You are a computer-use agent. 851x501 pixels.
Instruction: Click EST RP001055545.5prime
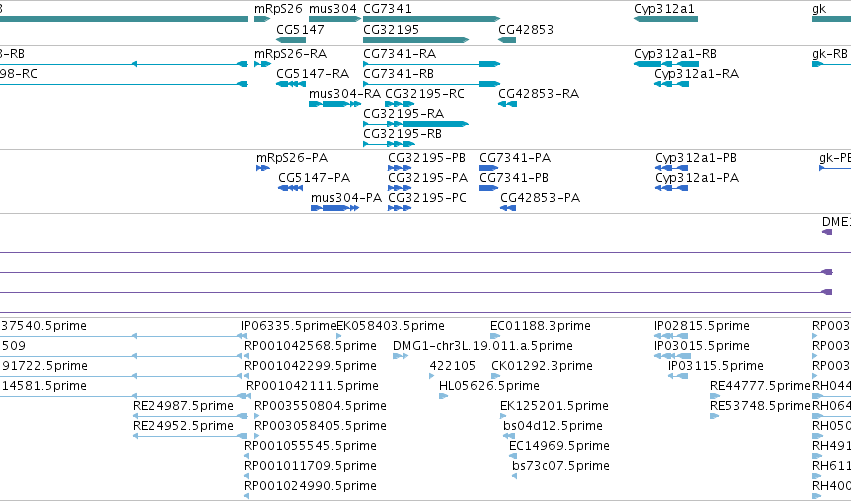(310, 447)
